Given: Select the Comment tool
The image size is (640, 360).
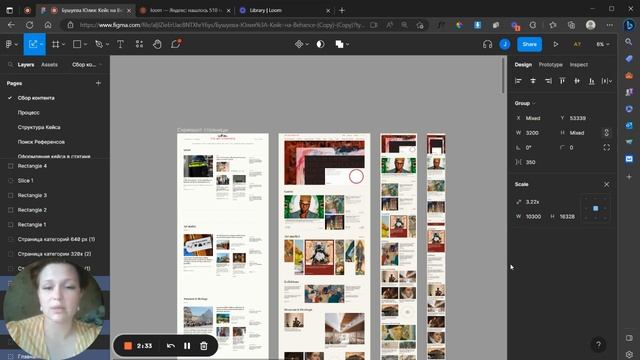Looking at the screenshot, I should (176, 44).
